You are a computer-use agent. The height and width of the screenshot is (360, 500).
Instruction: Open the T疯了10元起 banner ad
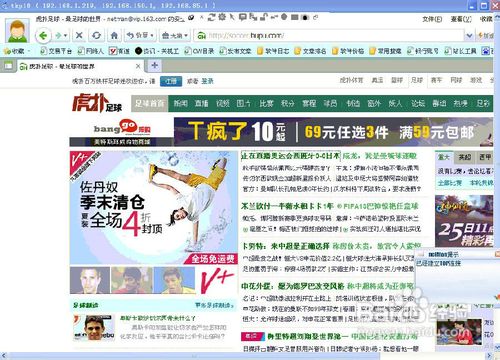(x=333, y=132)
